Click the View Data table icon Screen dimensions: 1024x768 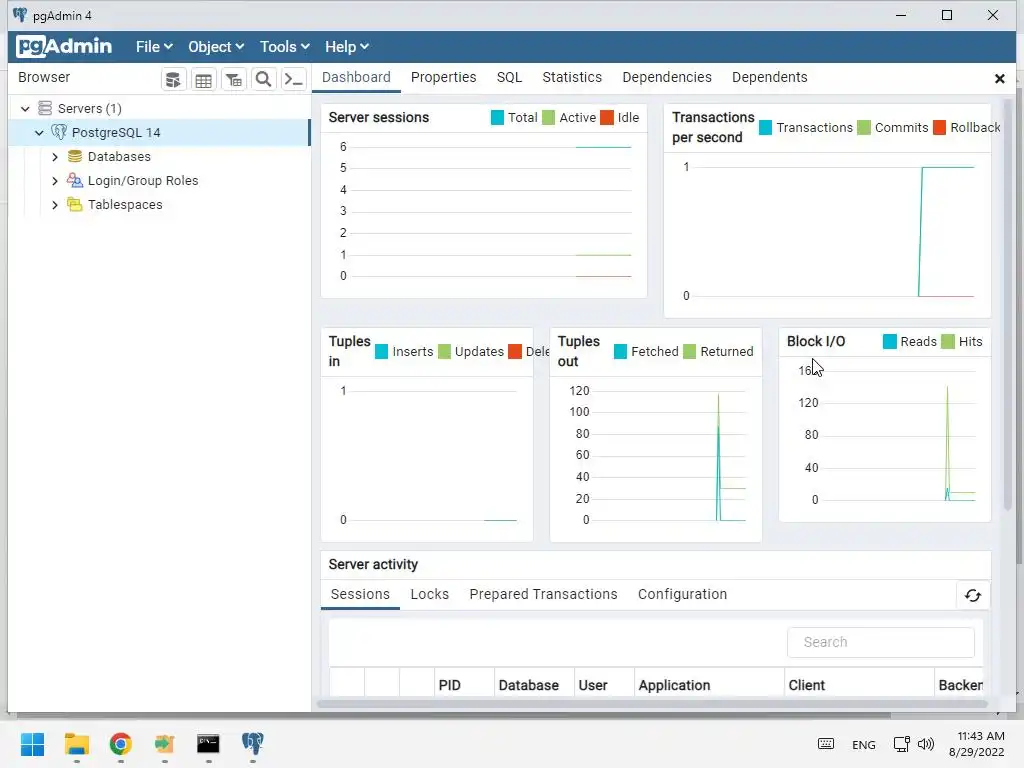[204, 80]
